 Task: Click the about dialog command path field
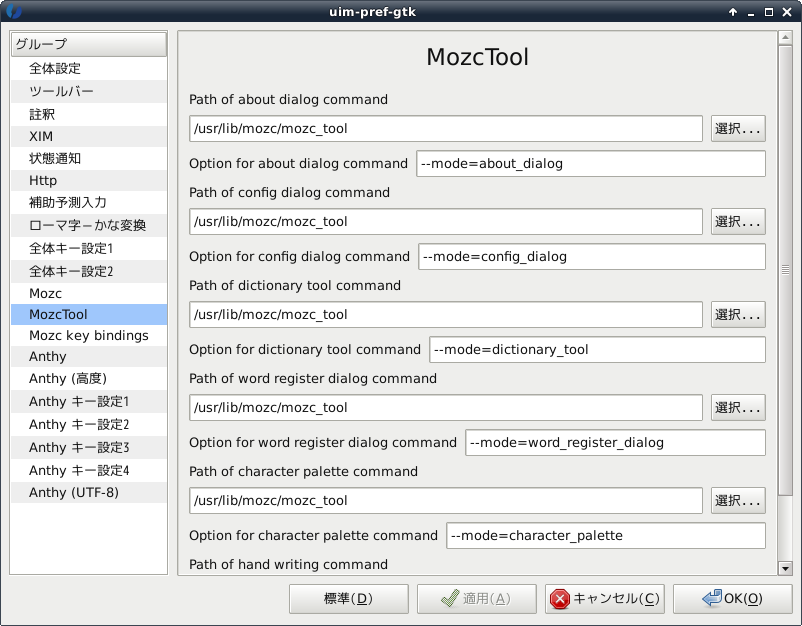pyautogui.click(x=445, y=128)
